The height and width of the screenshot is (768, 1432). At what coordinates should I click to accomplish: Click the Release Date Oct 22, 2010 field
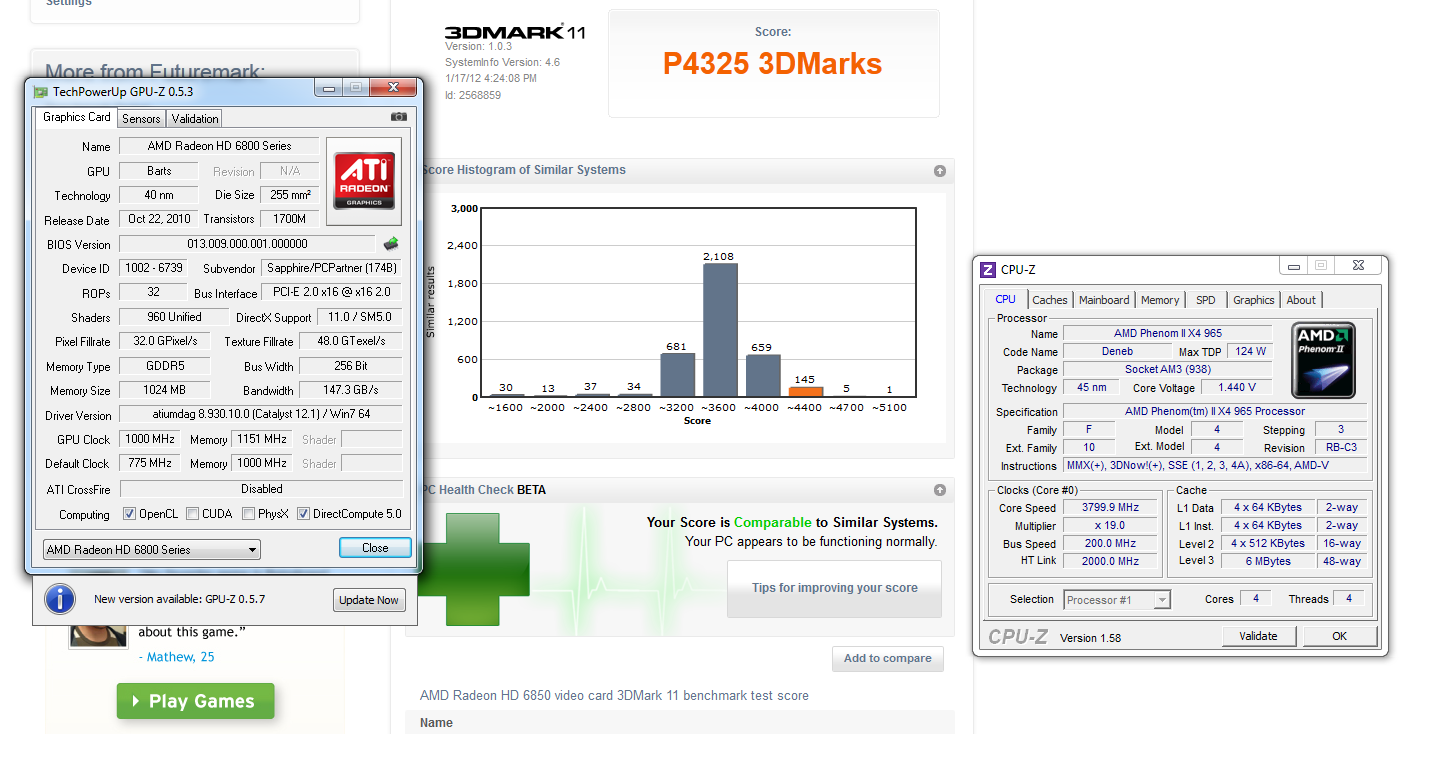point(157,219)
